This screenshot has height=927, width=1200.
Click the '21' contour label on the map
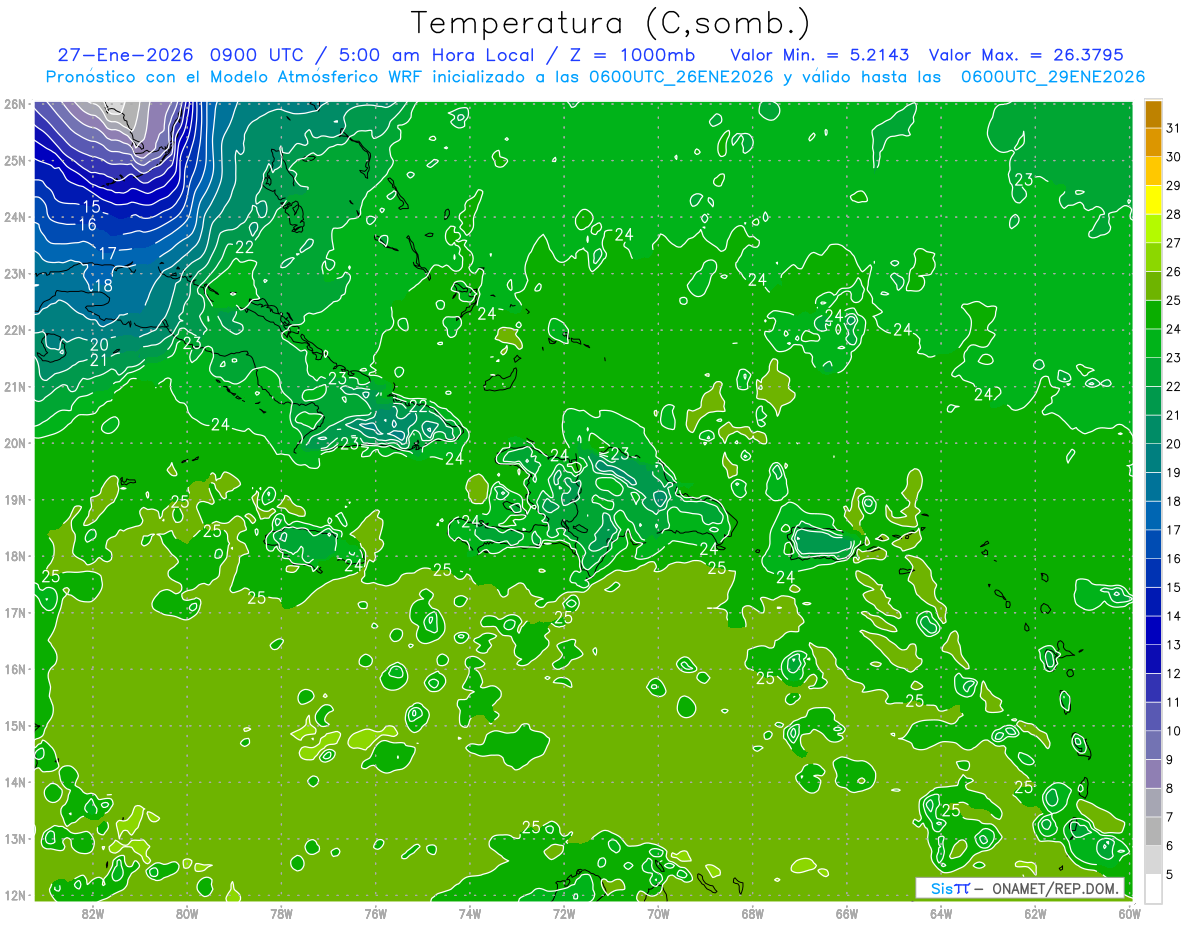coord(99,360)
